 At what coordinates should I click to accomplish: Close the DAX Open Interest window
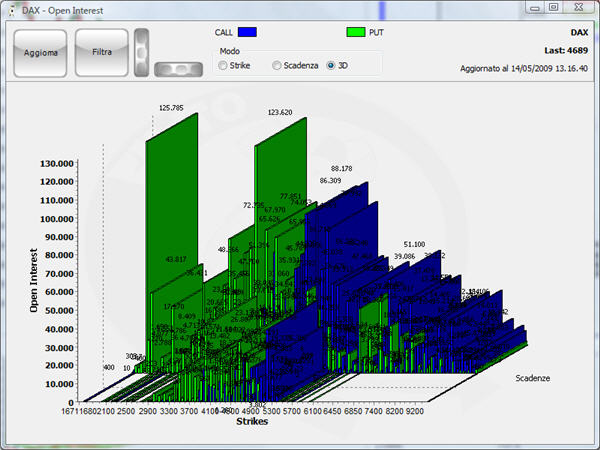coord(578,7)
